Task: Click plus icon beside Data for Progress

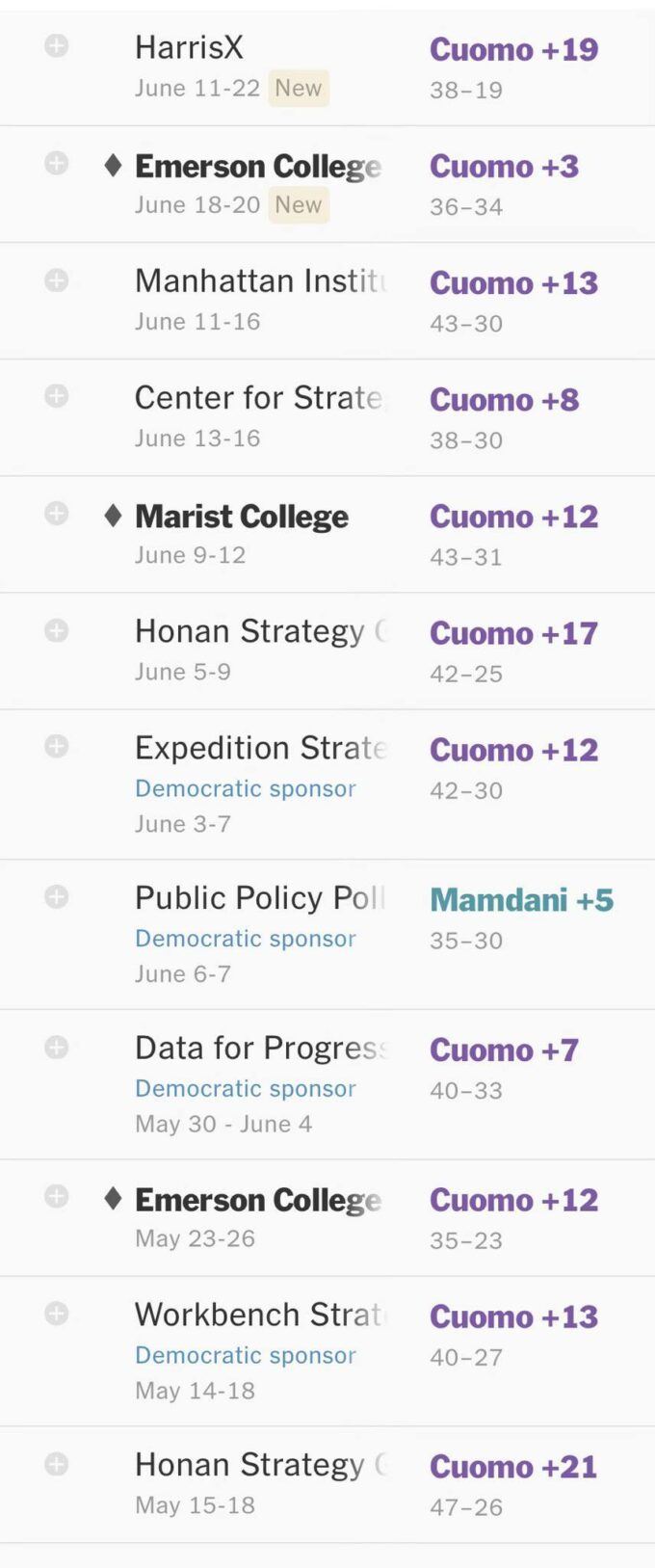Action: coord(57,1047)
